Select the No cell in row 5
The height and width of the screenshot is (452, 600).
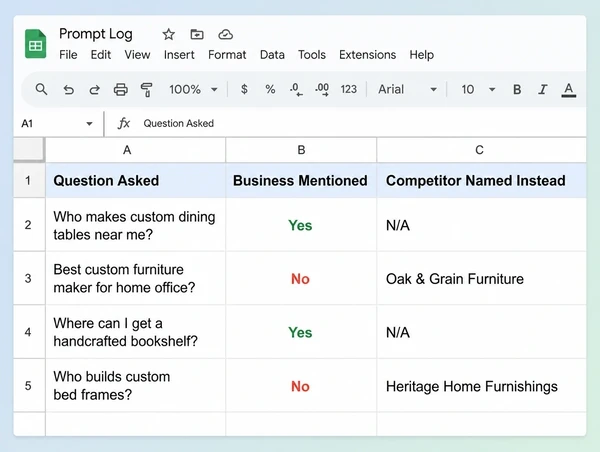(301, 385)
